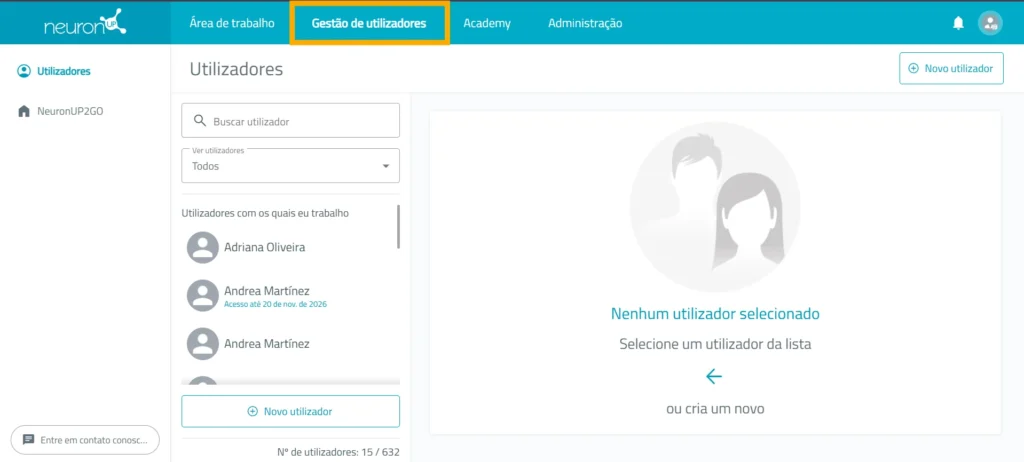The height and width of the screenshot is (462, 1024).
Task: Open the account profile avatar icon
Action: point(990,24)
